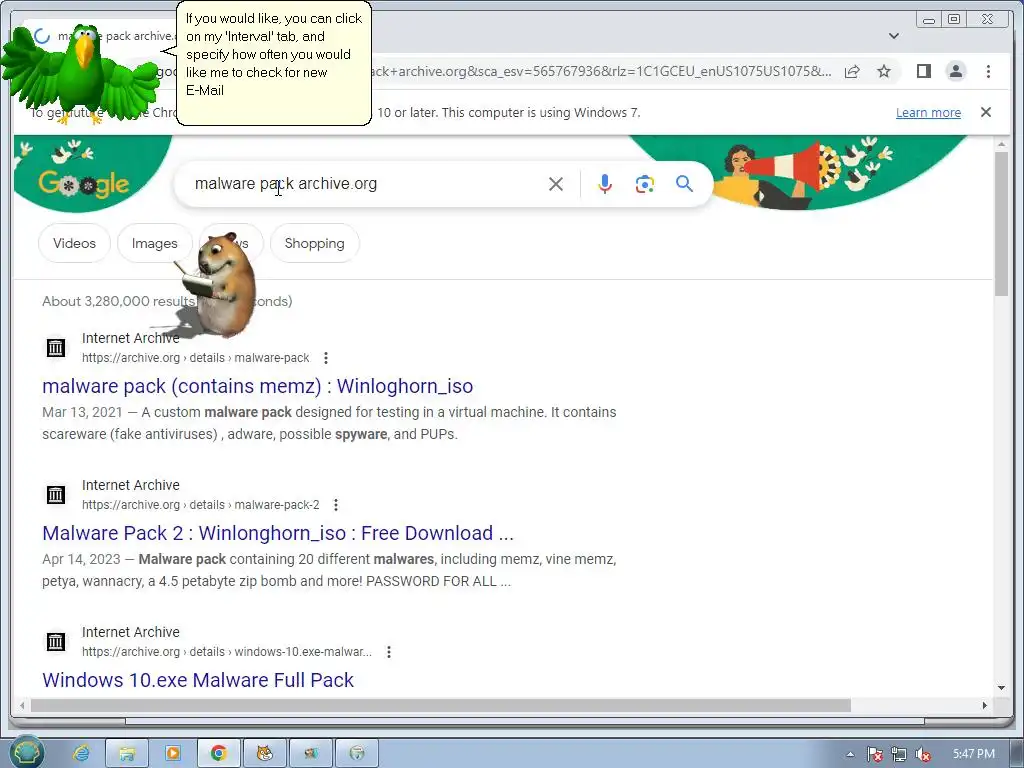Select the Videos filter
This screenshot has width=1024, height=768.
click(x=74, y=243)
